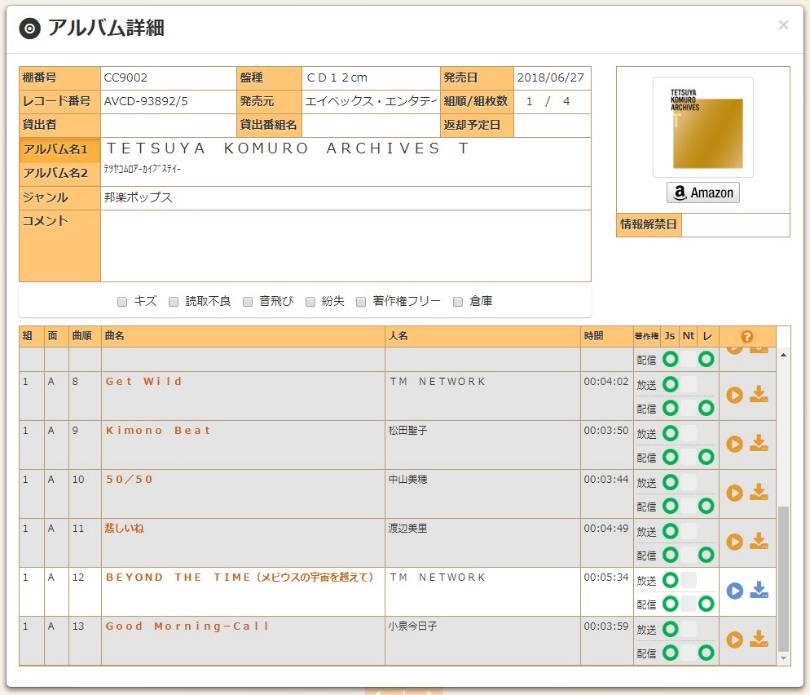810x695 pixels.
Task: Open the help question mark icon
Action: pyautogui.click(x=746, y=336)
